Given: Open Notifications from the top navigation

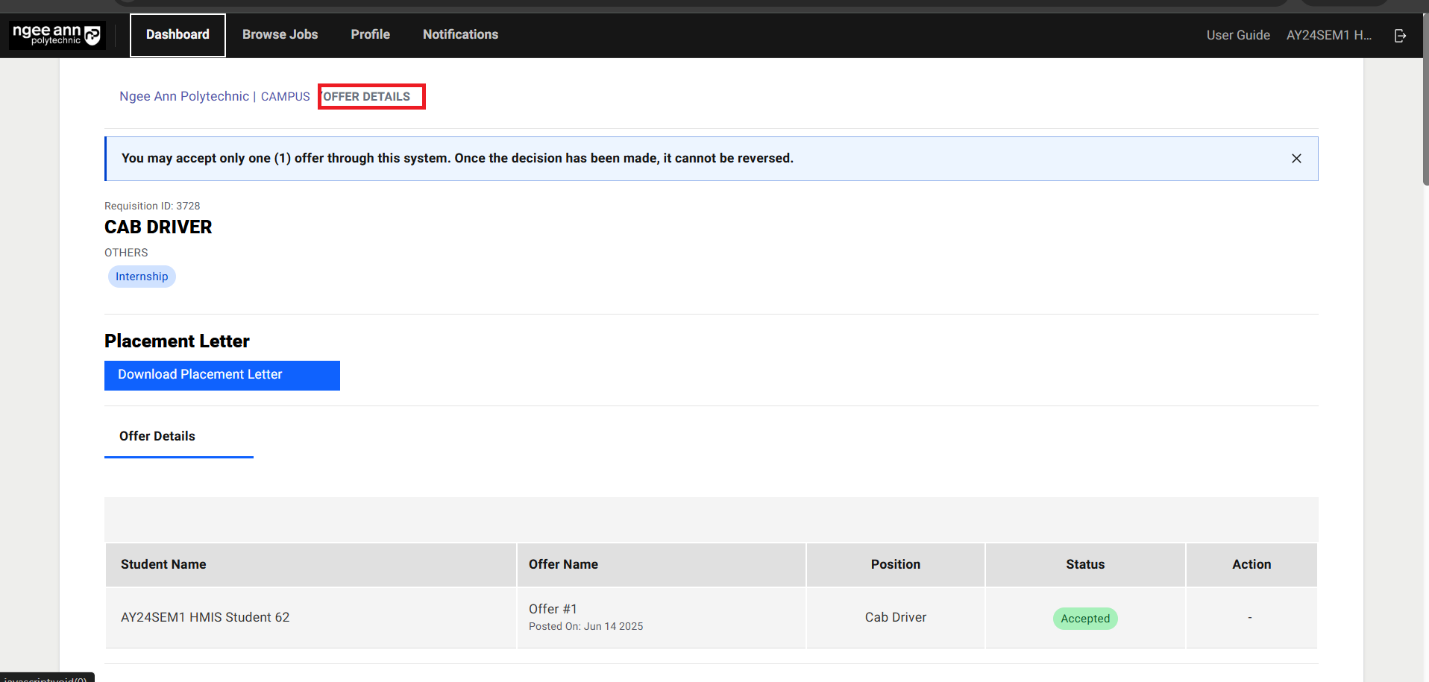Looking at the screenshot, I should pyautogui.click(x=460, y=35).
